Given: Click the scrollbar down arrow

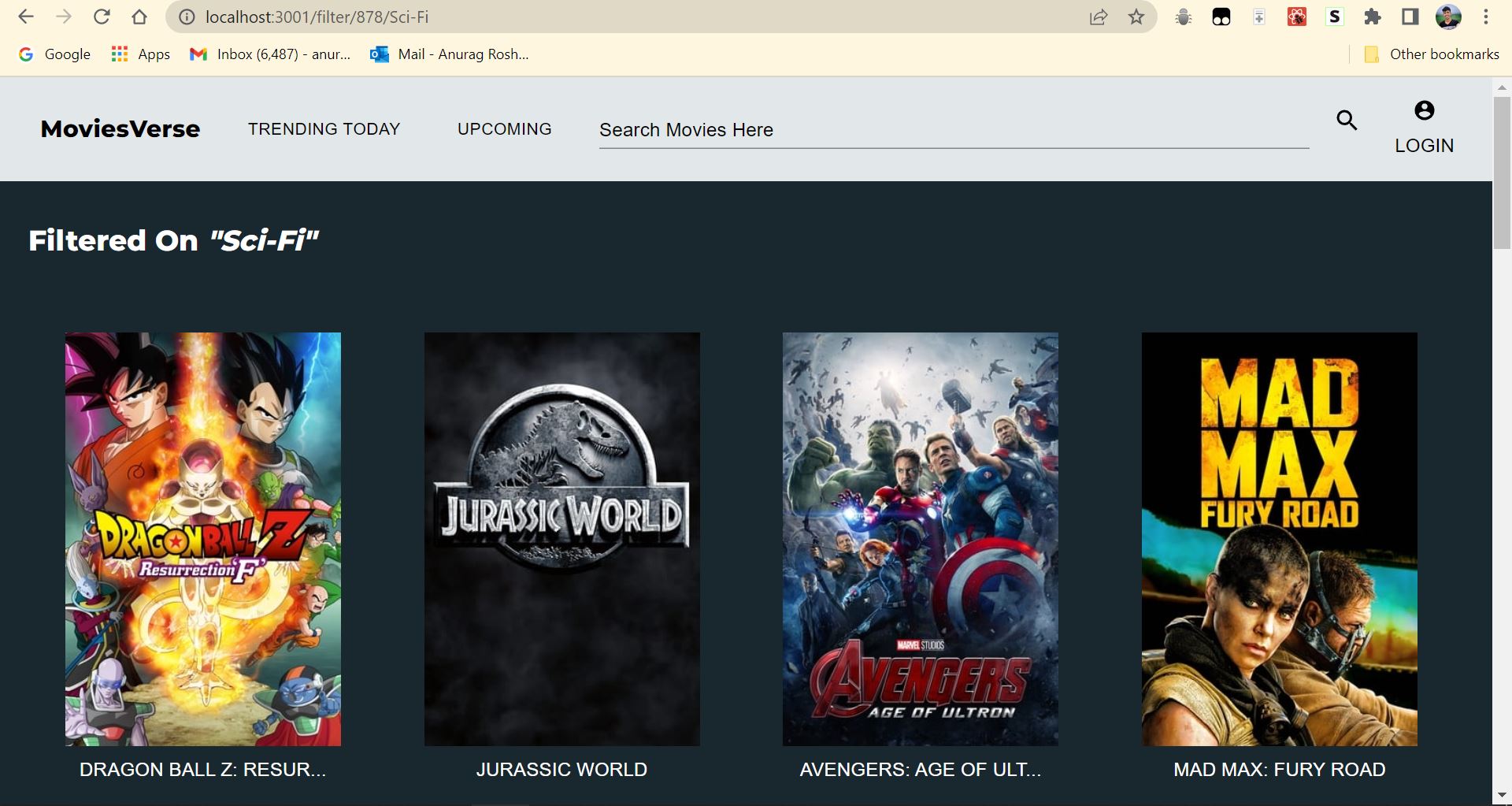Looking at the screenshot, I should [x=1502, y=796].
